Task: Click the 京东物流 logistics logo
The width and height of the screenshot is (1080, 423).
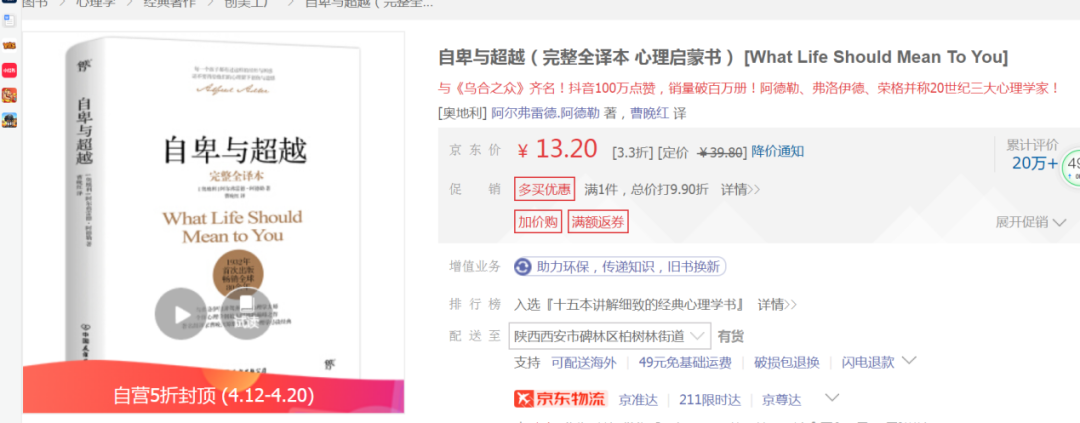Action: [560, 399]
